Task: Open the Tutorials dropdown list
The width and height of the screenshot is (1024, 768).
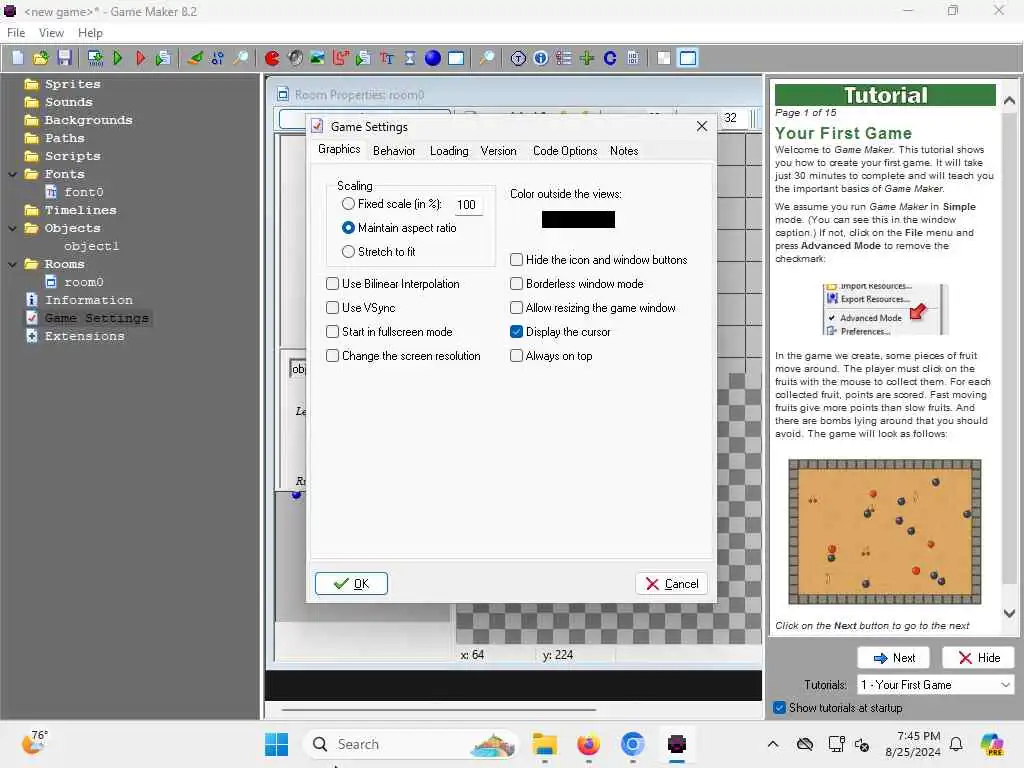Action: tap(935, 685)
